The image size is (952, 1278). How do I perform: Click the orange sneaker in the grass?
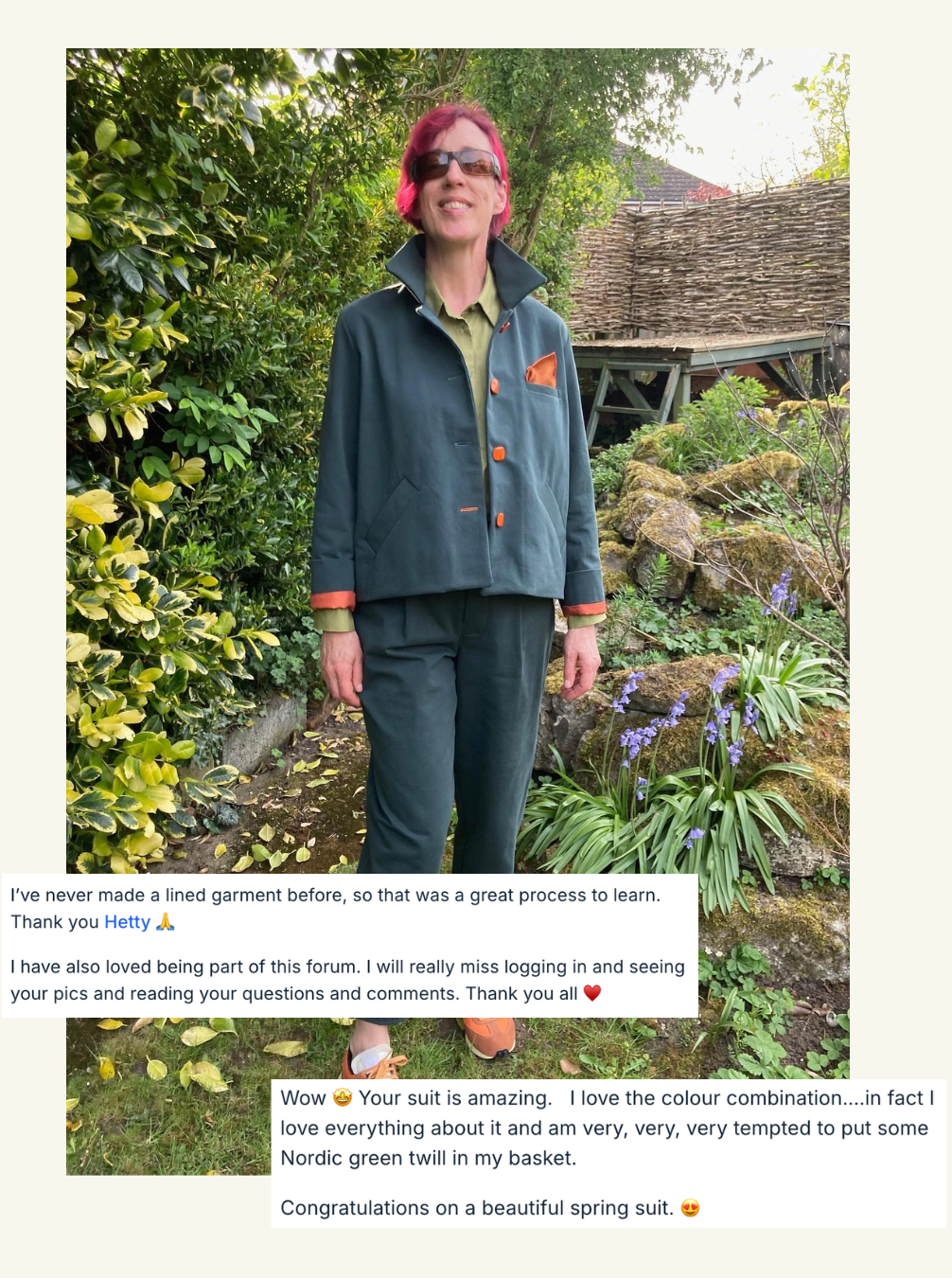pos(487,1037)
